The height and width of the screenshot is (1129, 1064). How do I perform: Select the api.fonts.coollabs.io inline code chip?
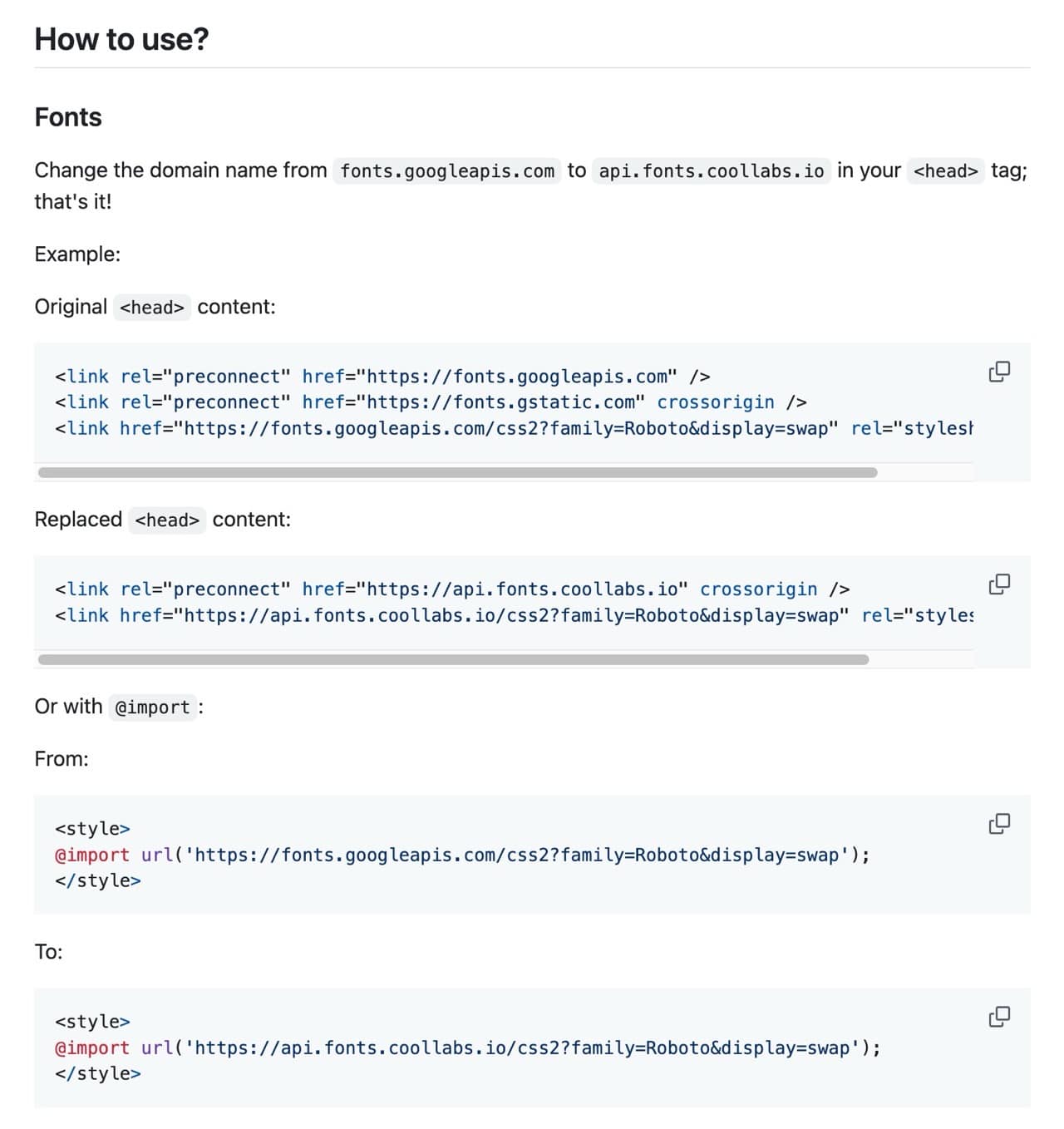click(x=711, y=171)
